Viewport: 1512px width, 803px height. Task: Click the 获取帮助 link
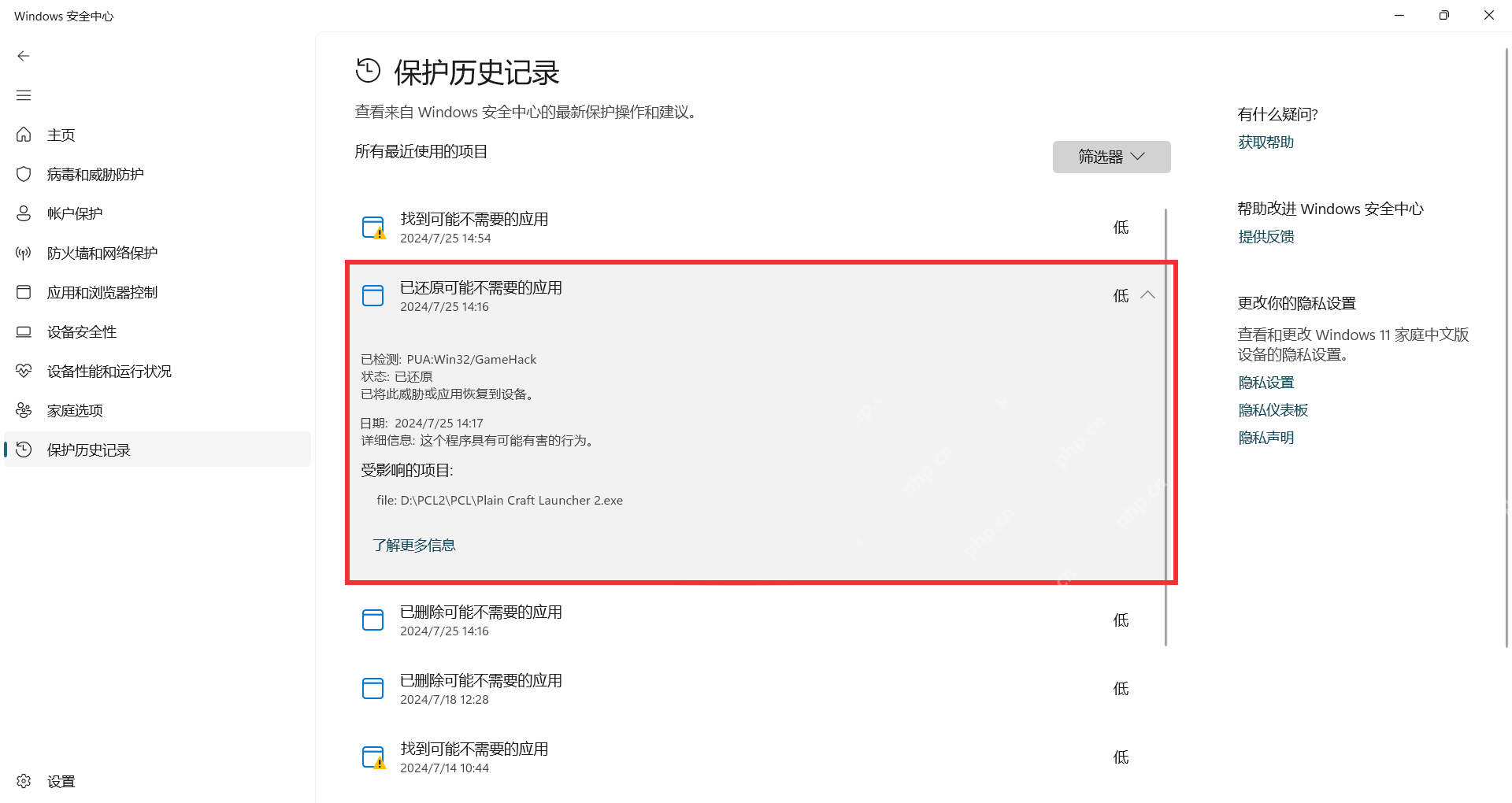point(1266,142)
